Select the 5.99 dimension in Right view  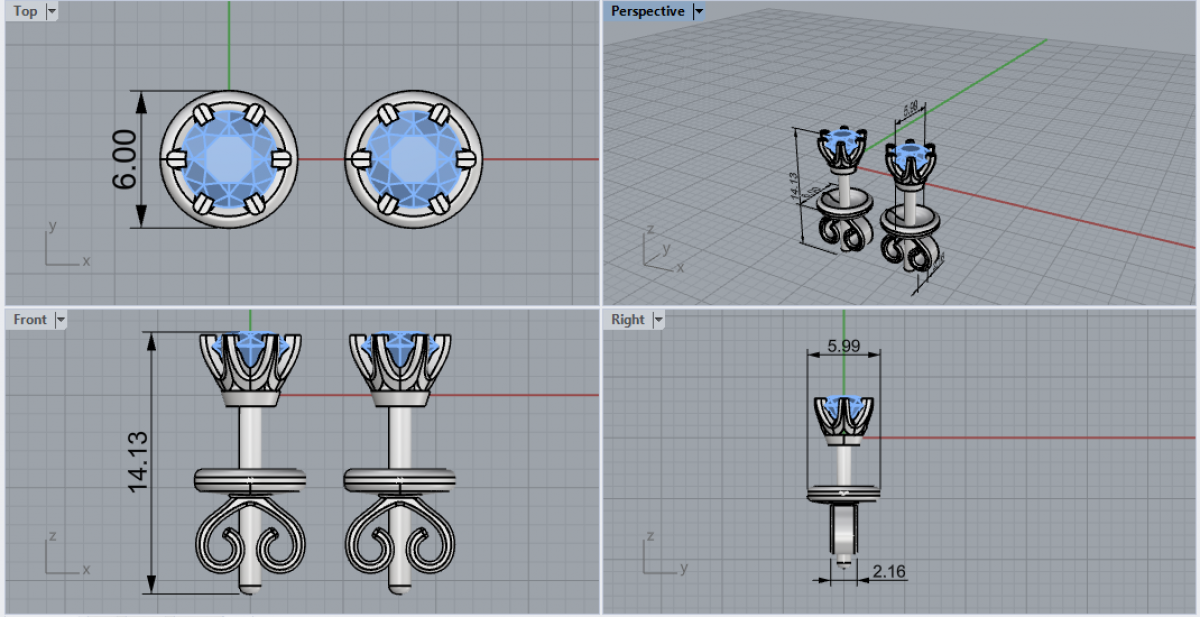point(845,345)
